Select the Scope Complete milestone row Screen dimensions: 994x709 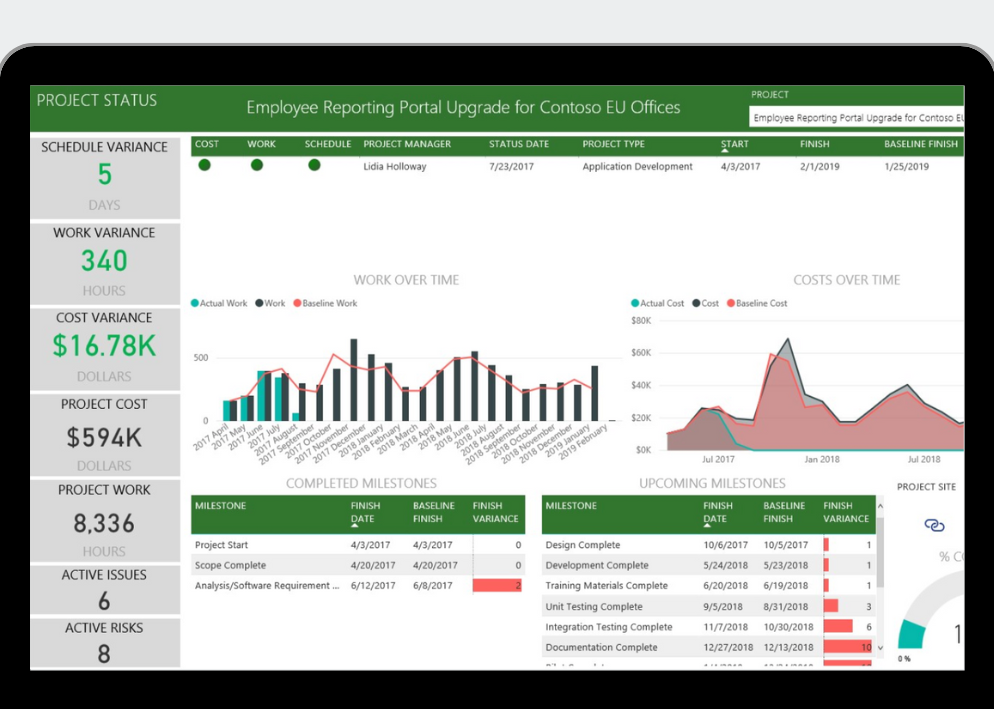point(358,565)
